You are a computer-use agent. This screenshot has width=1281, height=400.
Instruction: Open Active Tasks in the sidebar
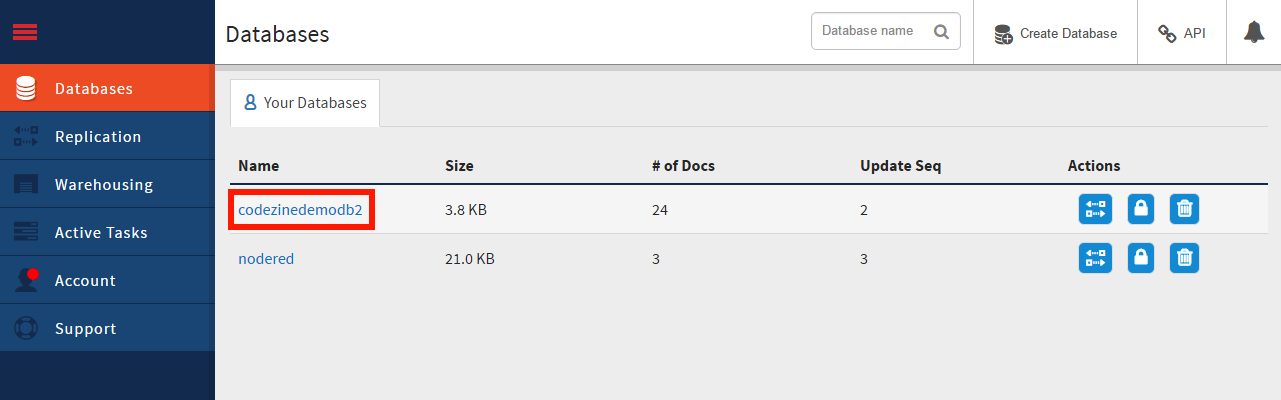coord(107,232)
